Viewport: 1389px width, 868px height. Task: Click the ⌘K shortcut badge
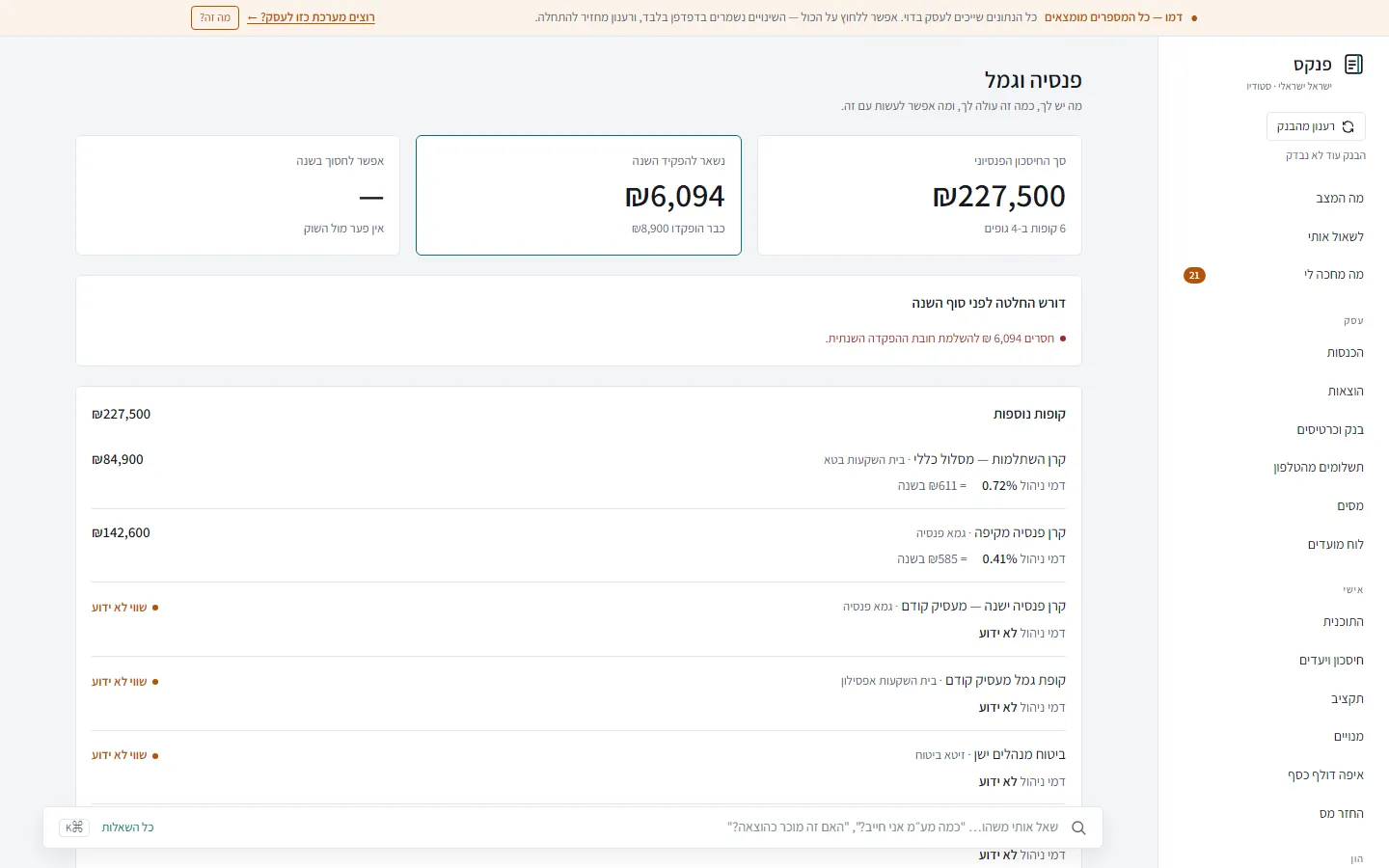[74, 827]
